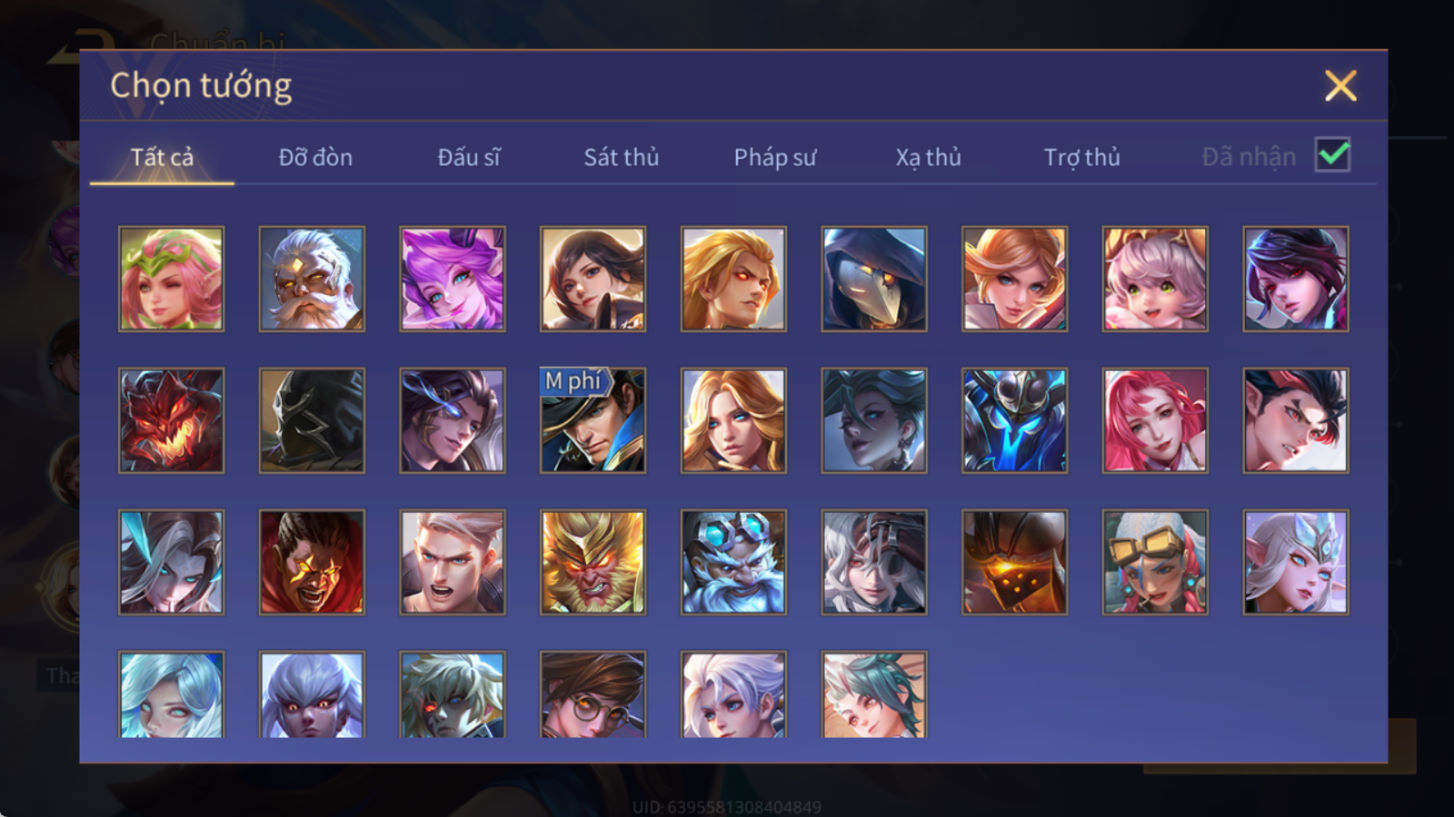Close the "Chọn tướng" dialog
The height and width of the screenshot is (817, 1454).
[x=1340, y=86]
